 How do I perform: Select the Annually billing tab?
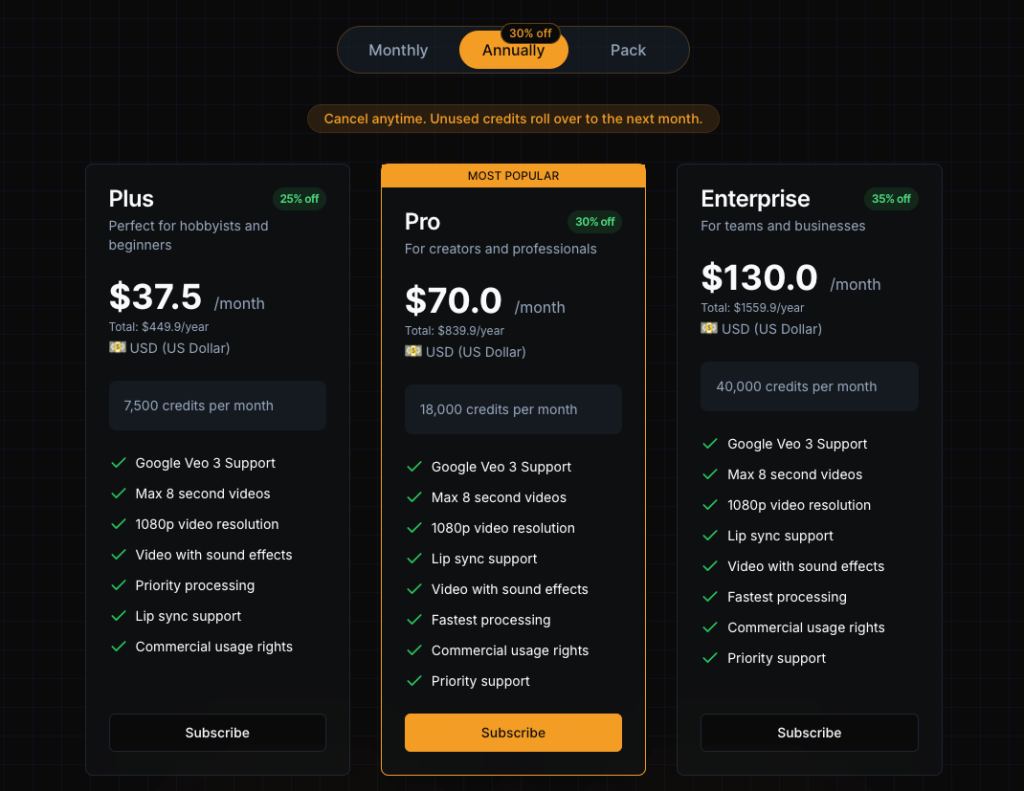click(513, 50)
